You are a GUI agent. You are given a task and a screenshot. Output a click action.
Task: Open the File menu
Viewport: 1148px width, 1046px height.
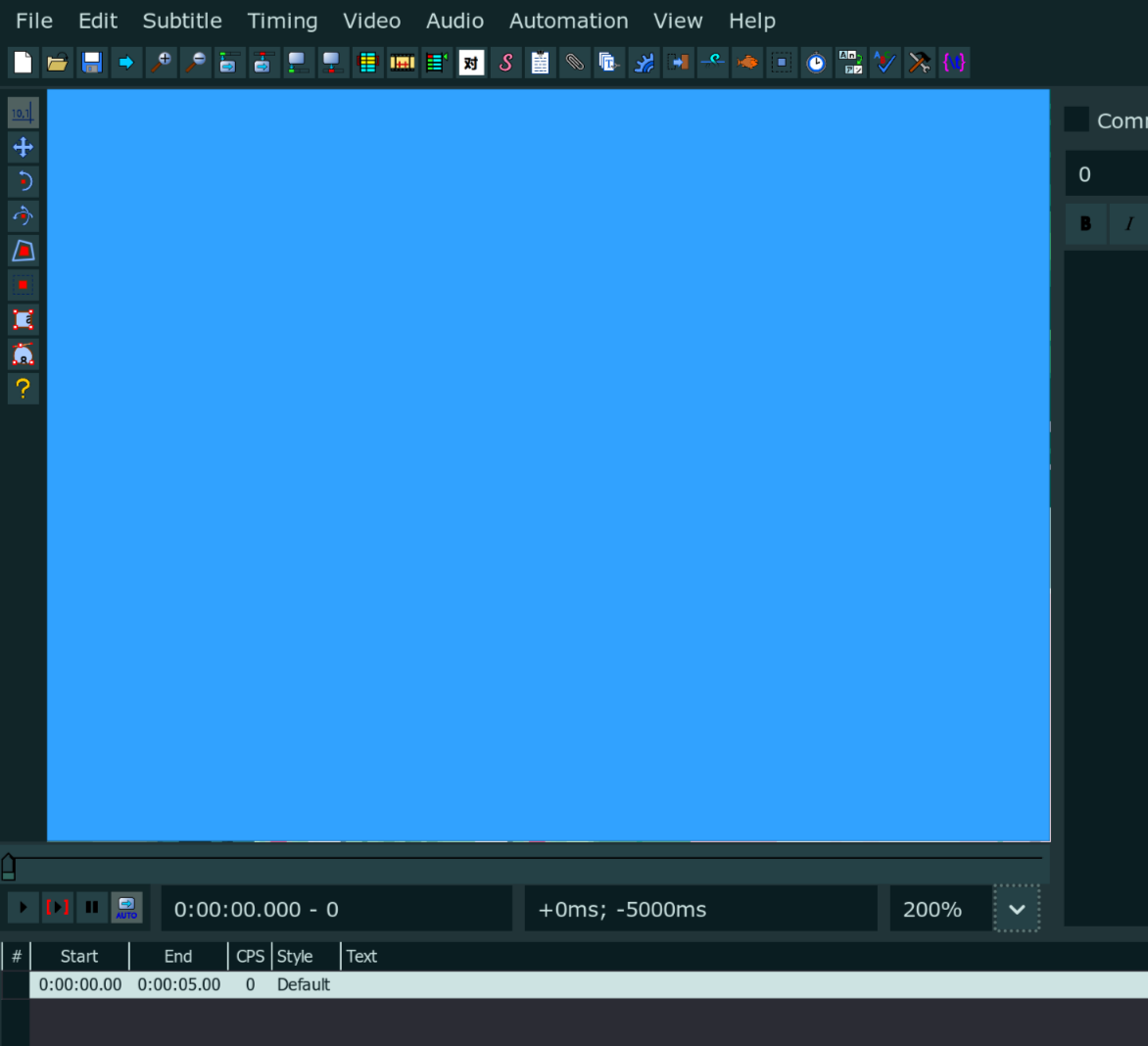tap(33, 22)
